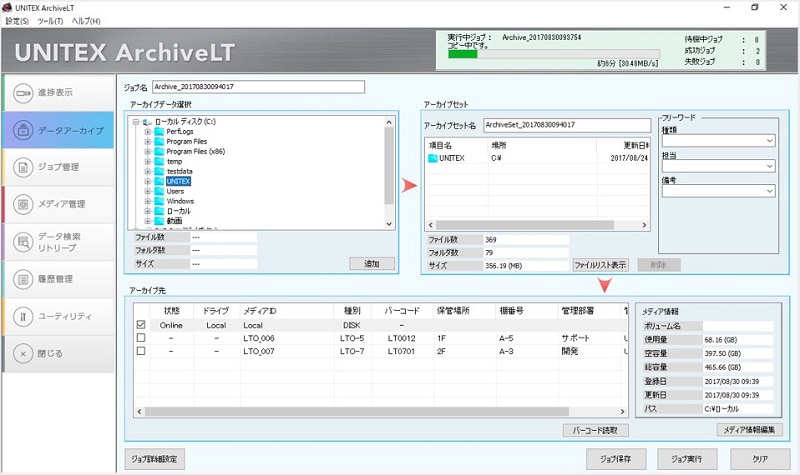Click the メディア情報編集 button
The width and height of the screenshot is (800, 475).
click(x=749, y=430)
